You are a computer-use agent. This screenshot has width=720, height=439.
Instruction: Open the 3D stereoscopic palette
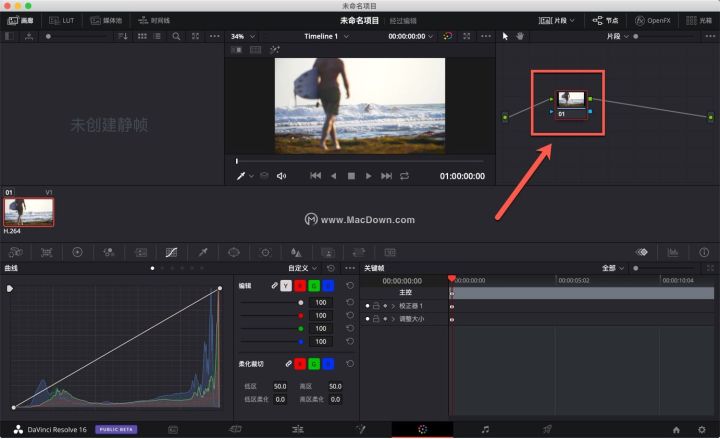click(390, 252)
